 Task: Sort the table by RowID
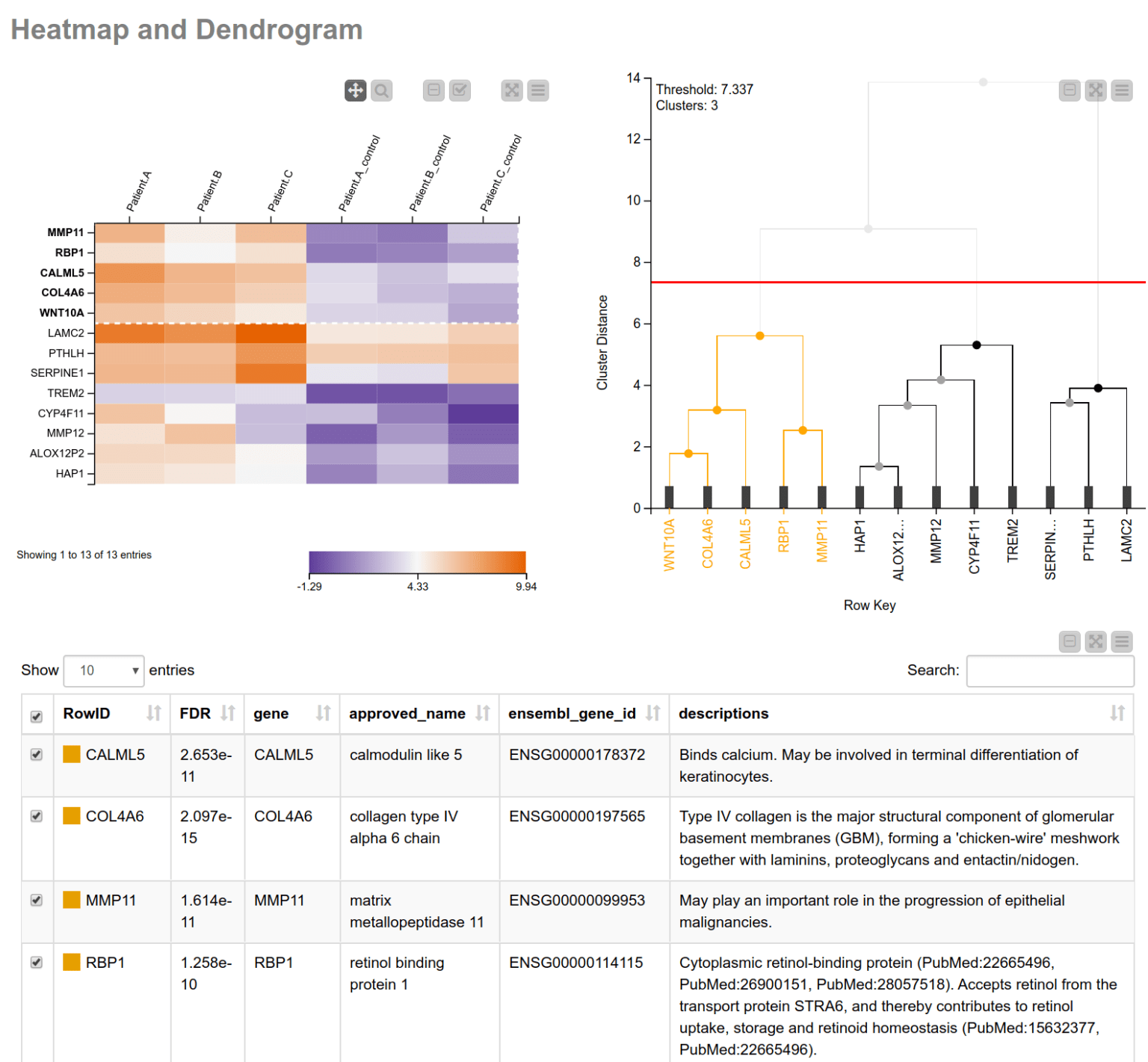point(154,713)
